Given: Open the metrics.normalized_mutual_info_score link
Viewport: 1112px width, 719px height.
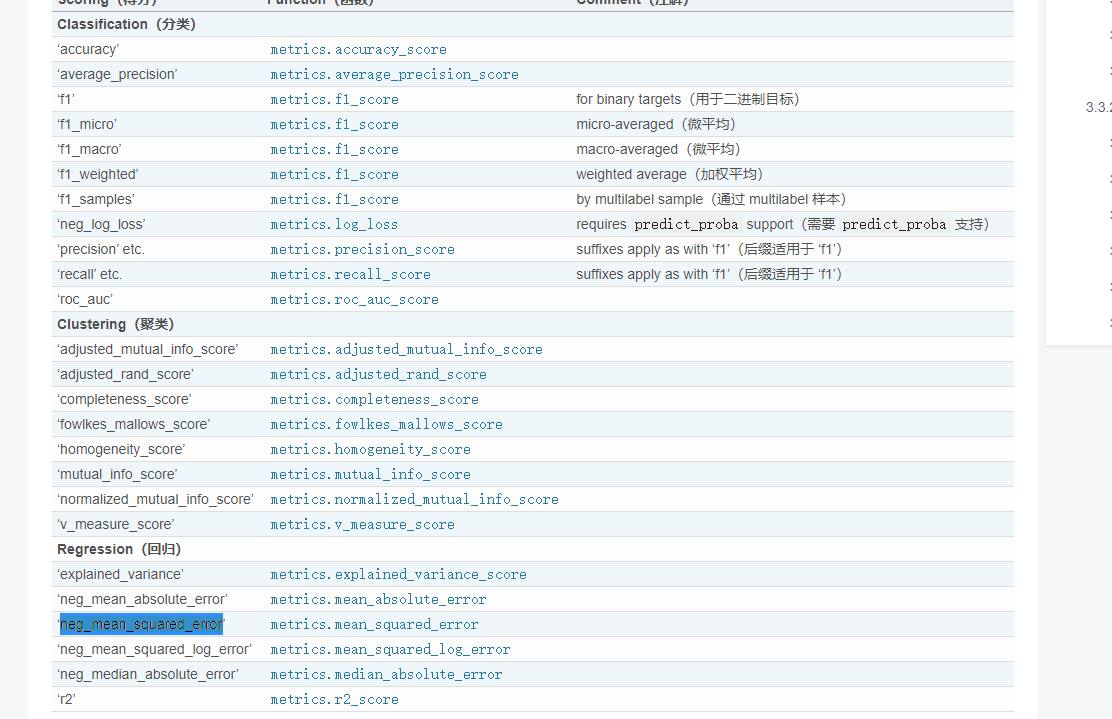Looking at the screenshot, I should pyautogui.click(x=414, y=500).
